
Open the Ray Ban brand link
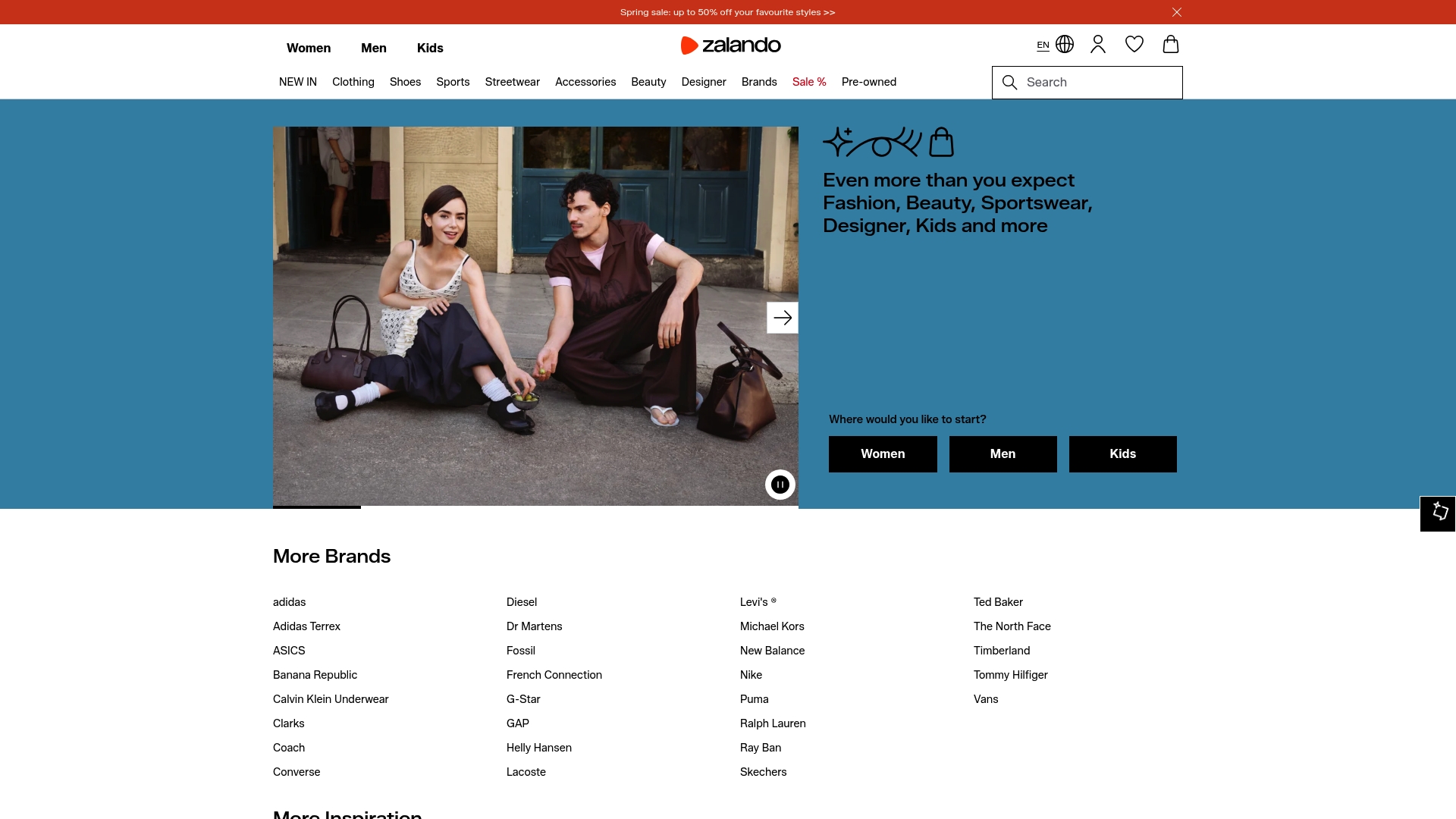761,748
